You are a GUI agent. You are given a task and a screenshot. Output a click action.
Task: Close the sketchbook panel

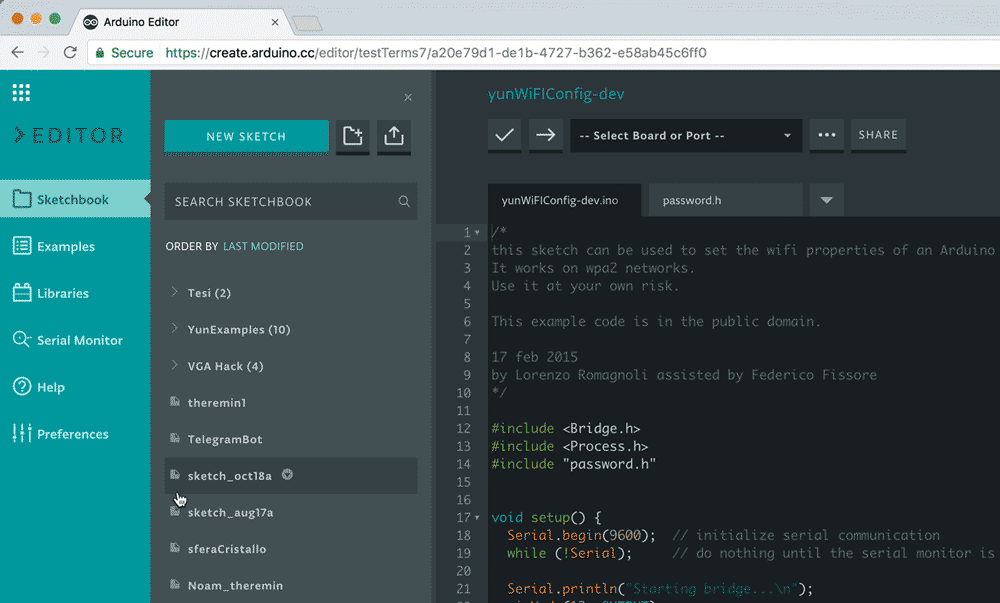click(408, 98)
